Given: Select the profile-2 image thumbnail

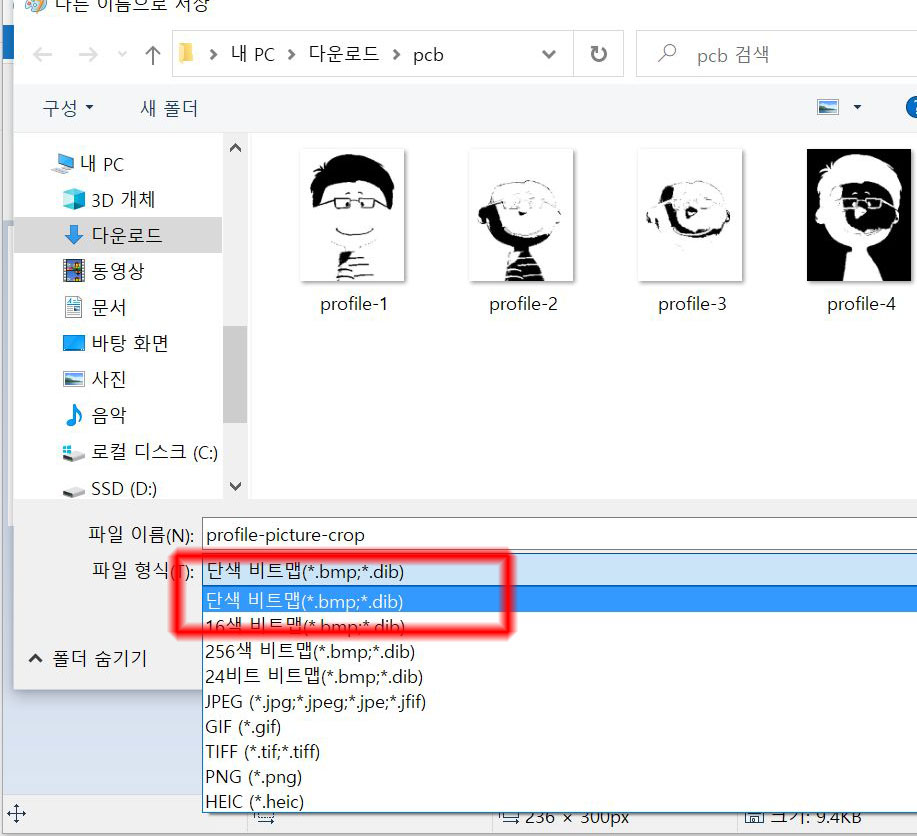Looking at the screenshot, I should pyautogui.click(x=521, y=215).
